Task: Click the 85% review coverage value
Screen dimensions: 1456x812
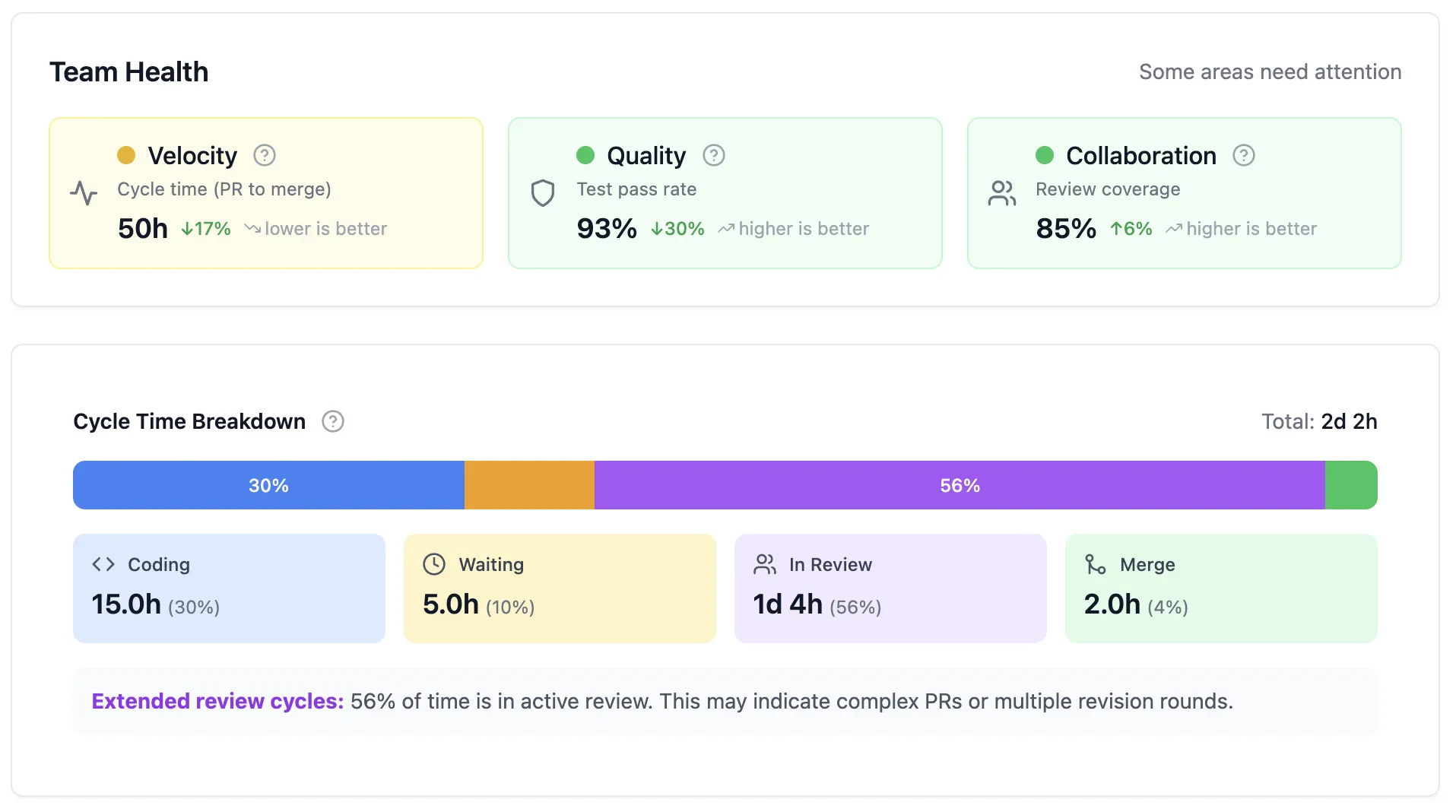Action: pyautogui.click(x=1066, y=228)
